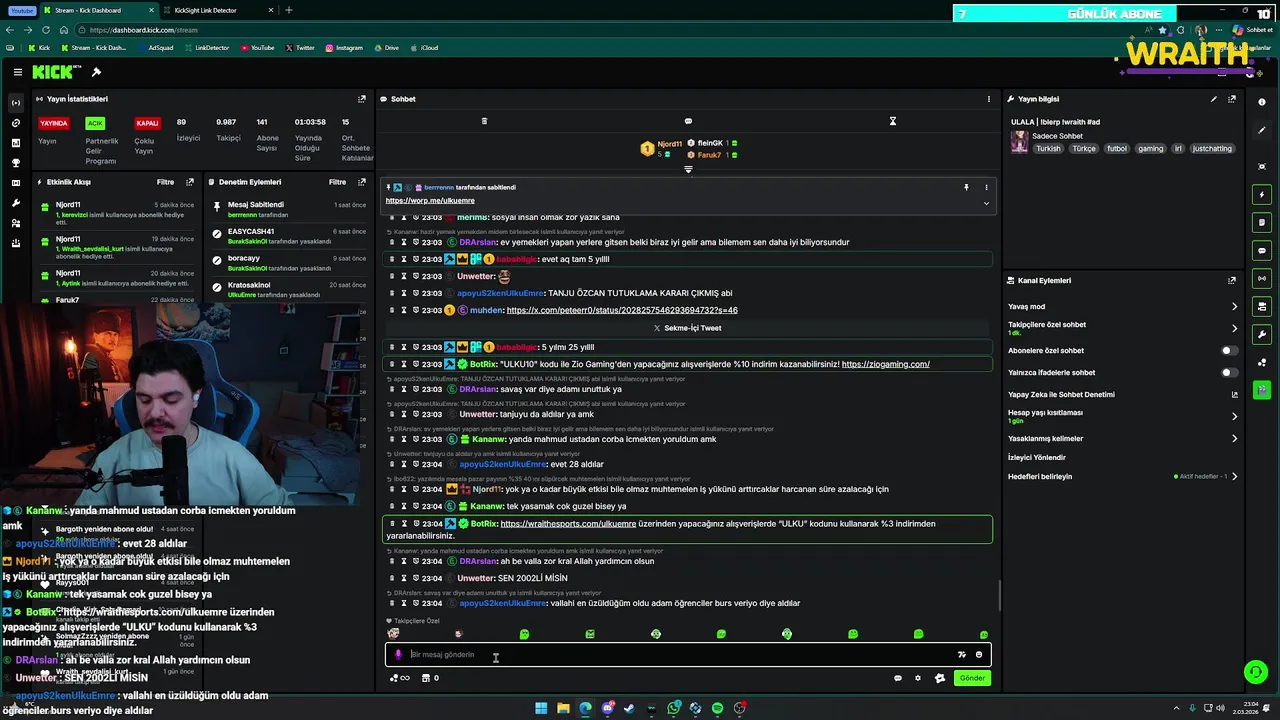Viewport: 1280px width, 720px height.
Task: Toggle Yalnızca ifadelerle sohbet switch
Action: [x=1229, y=373]
